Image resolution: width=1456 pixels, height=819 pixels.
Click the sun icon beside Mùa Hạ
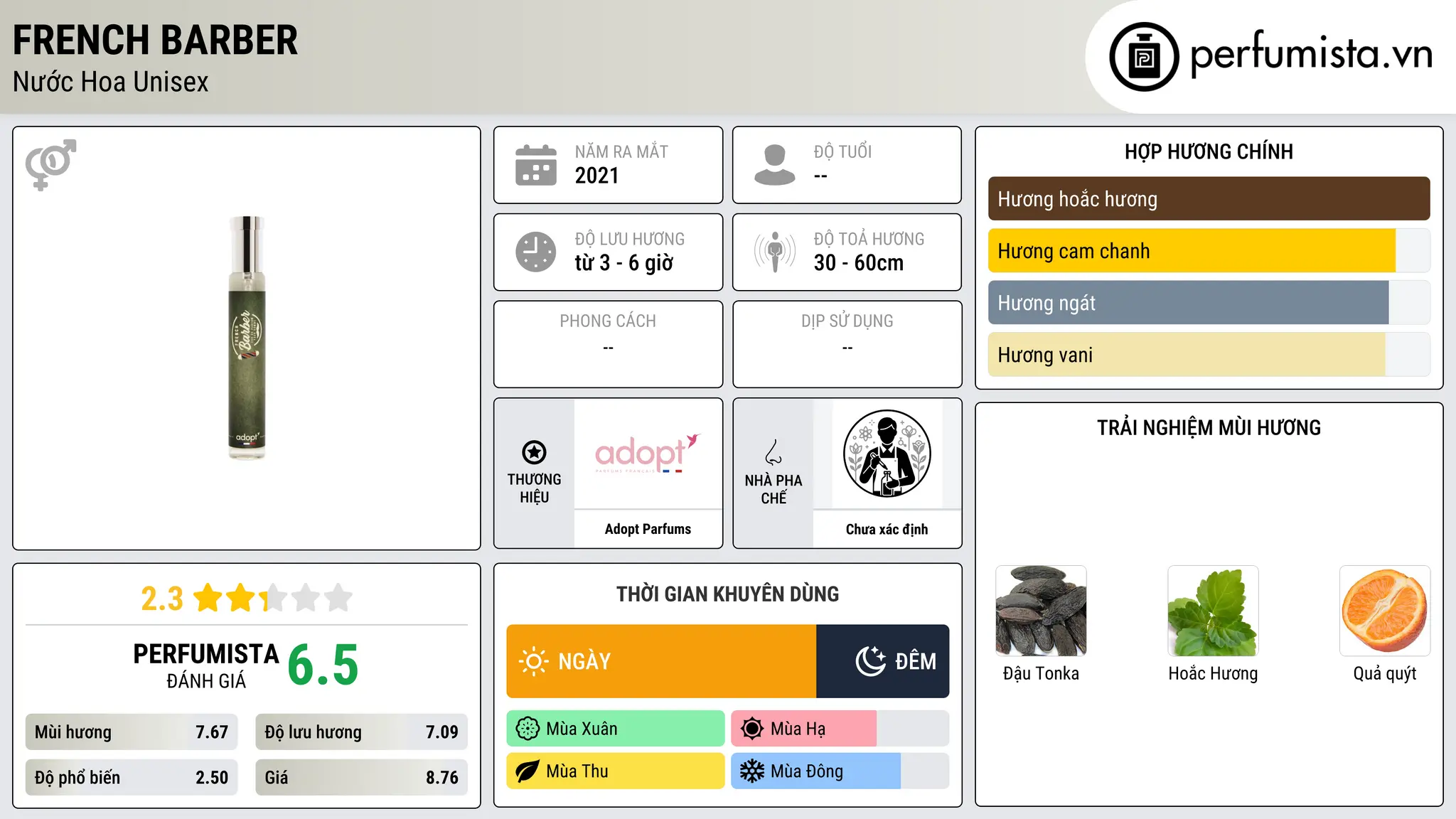(752, 729)
